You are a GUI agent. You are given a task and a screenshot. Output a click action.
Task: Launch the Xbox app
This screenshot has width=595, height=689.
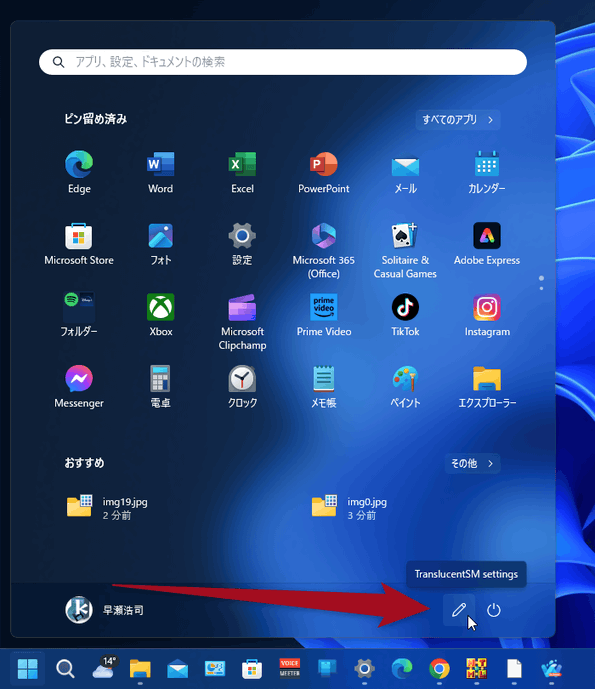(160, 315)
